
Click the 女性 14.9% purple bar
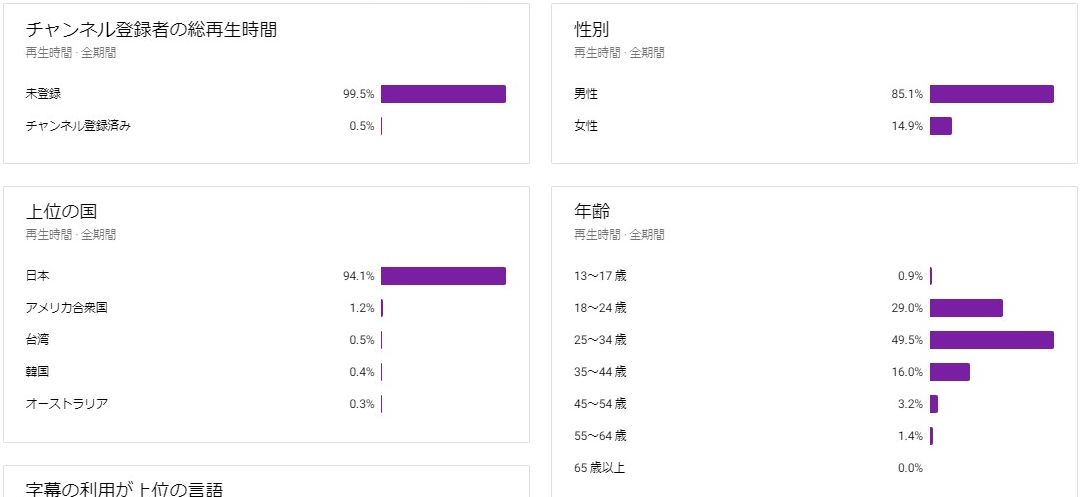pos(940,126)
